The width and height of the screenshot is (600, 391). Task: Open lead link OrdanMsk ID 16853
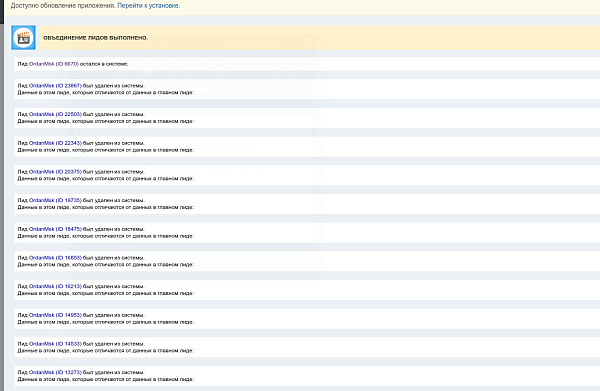pyautogui.click(x=55, y=258)
